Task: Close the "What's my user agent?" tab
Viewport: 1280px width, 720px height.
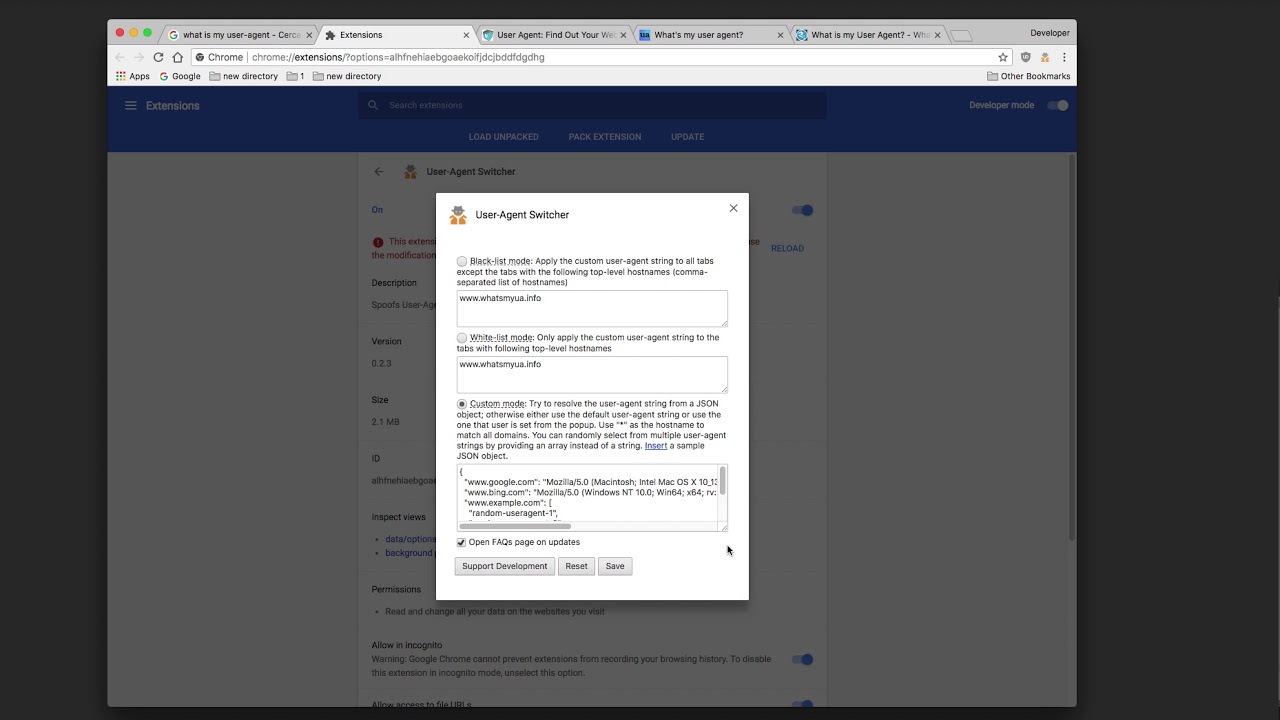Action: 780,35
